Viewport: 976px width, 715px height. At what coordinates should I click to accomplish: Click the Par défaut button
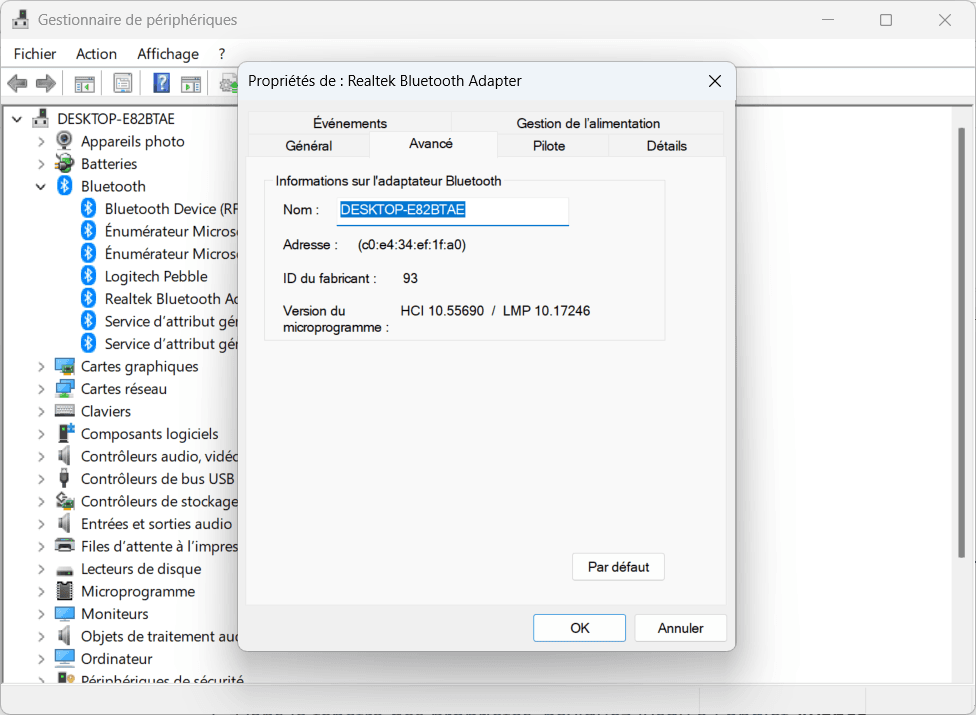click(x=618, y=567)
